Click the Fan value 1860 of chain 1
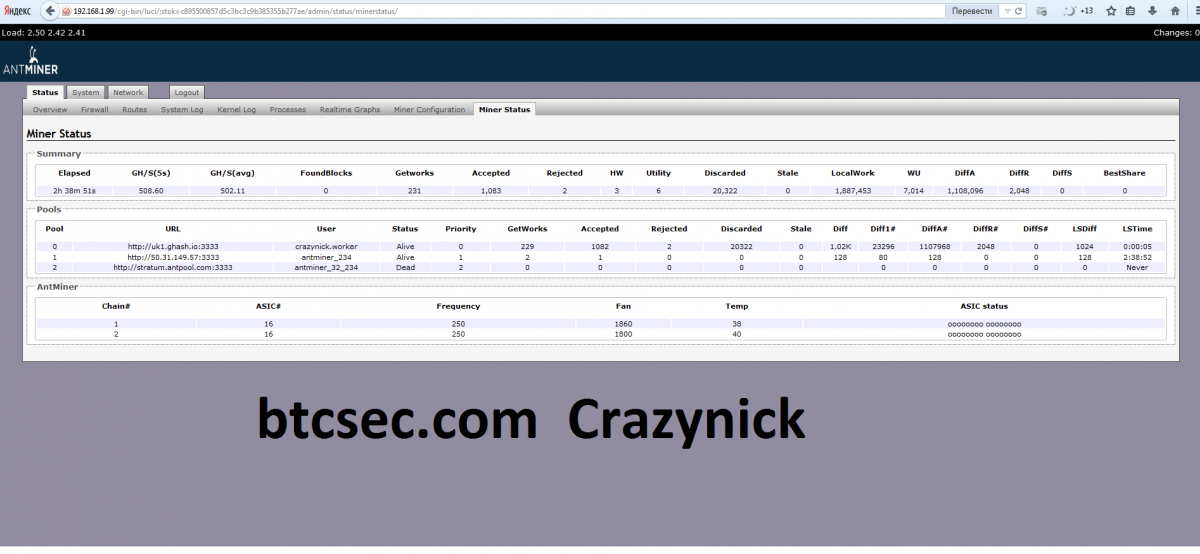Image resolution: width=1200 pixels, height=554 pixels. click(x=623, y=324)
